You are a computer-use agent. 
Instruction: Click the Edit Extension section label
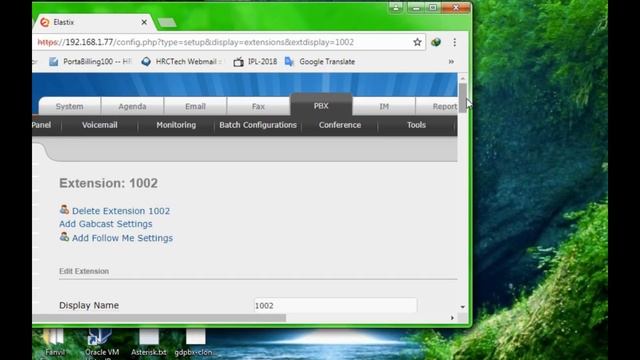tap(84, 271)
